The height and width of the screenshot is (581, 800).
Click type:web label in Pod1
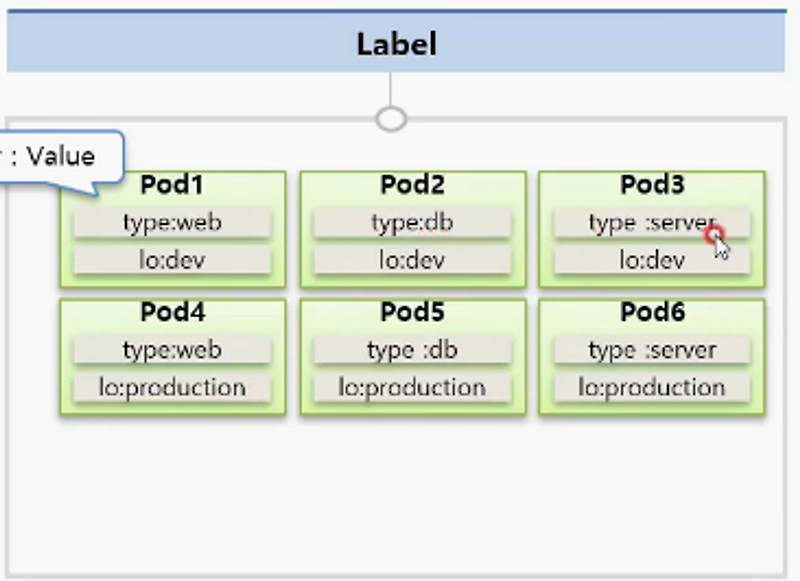click(172, 223)
